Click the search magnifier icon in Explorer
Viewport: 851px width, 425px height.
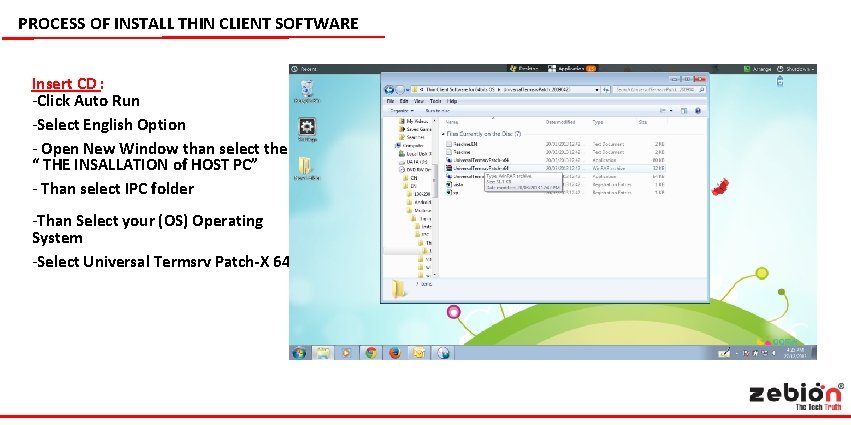(x=702, y=90)
